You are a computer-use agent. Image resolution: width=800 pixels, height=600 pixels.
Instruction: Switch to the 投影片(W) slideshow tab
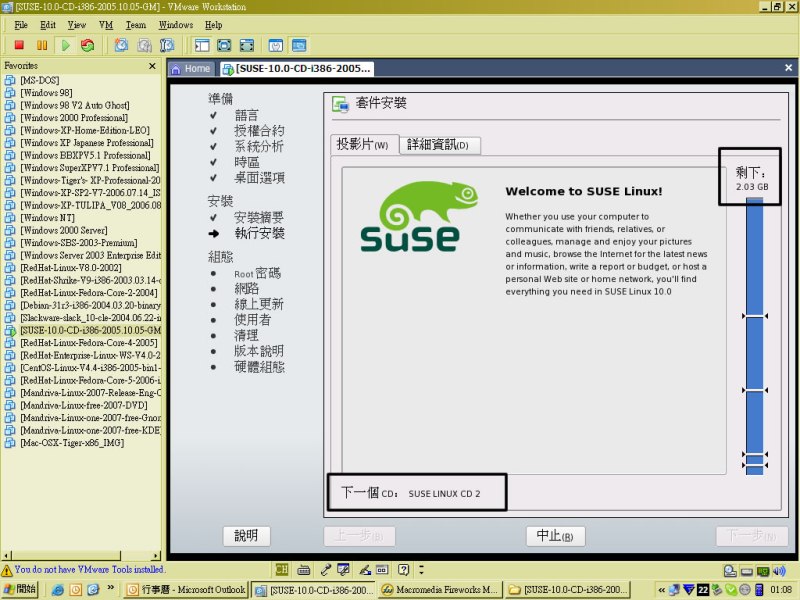(363, 145)
